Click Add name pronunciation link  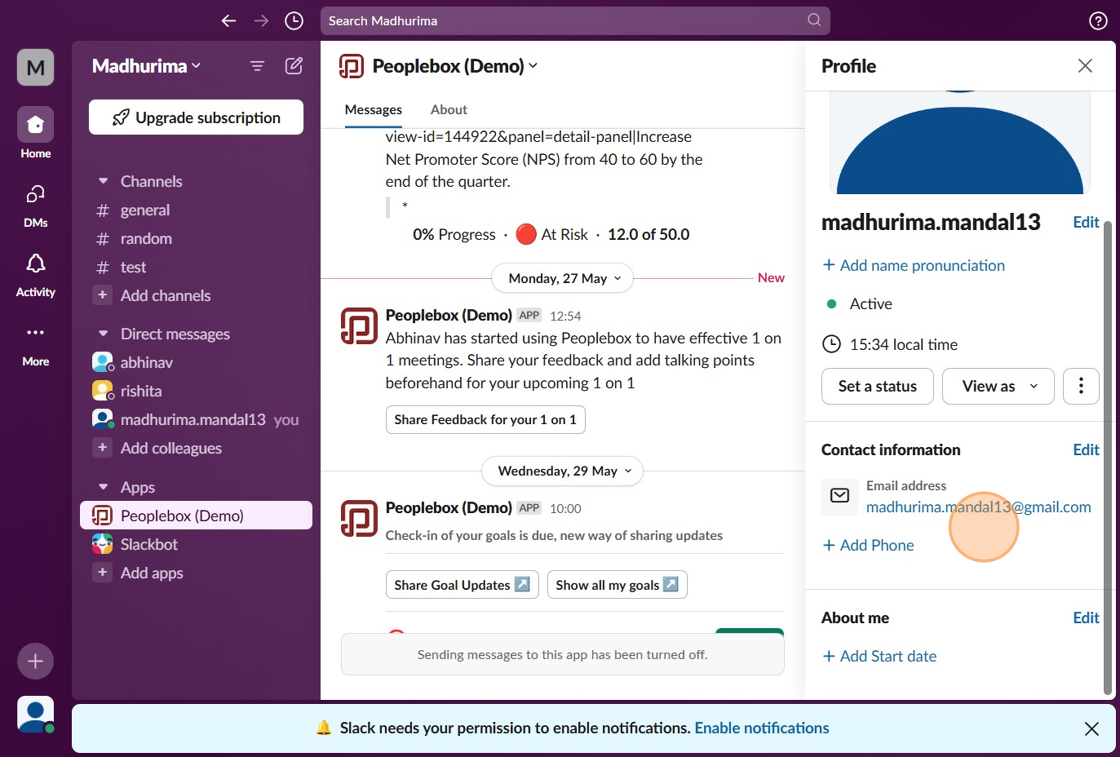(x=914, y=266)
